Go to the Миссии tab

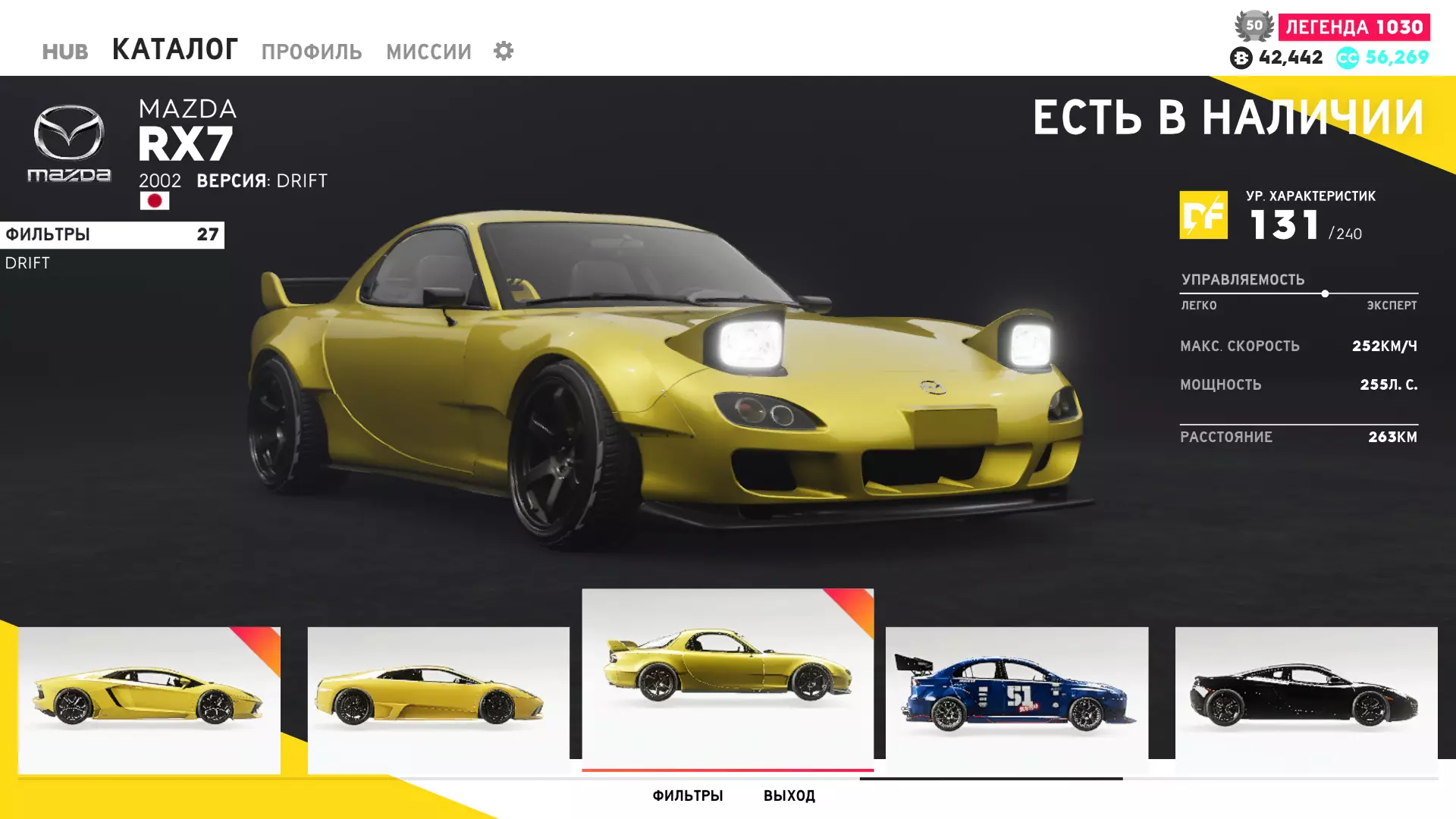(428, 52)
